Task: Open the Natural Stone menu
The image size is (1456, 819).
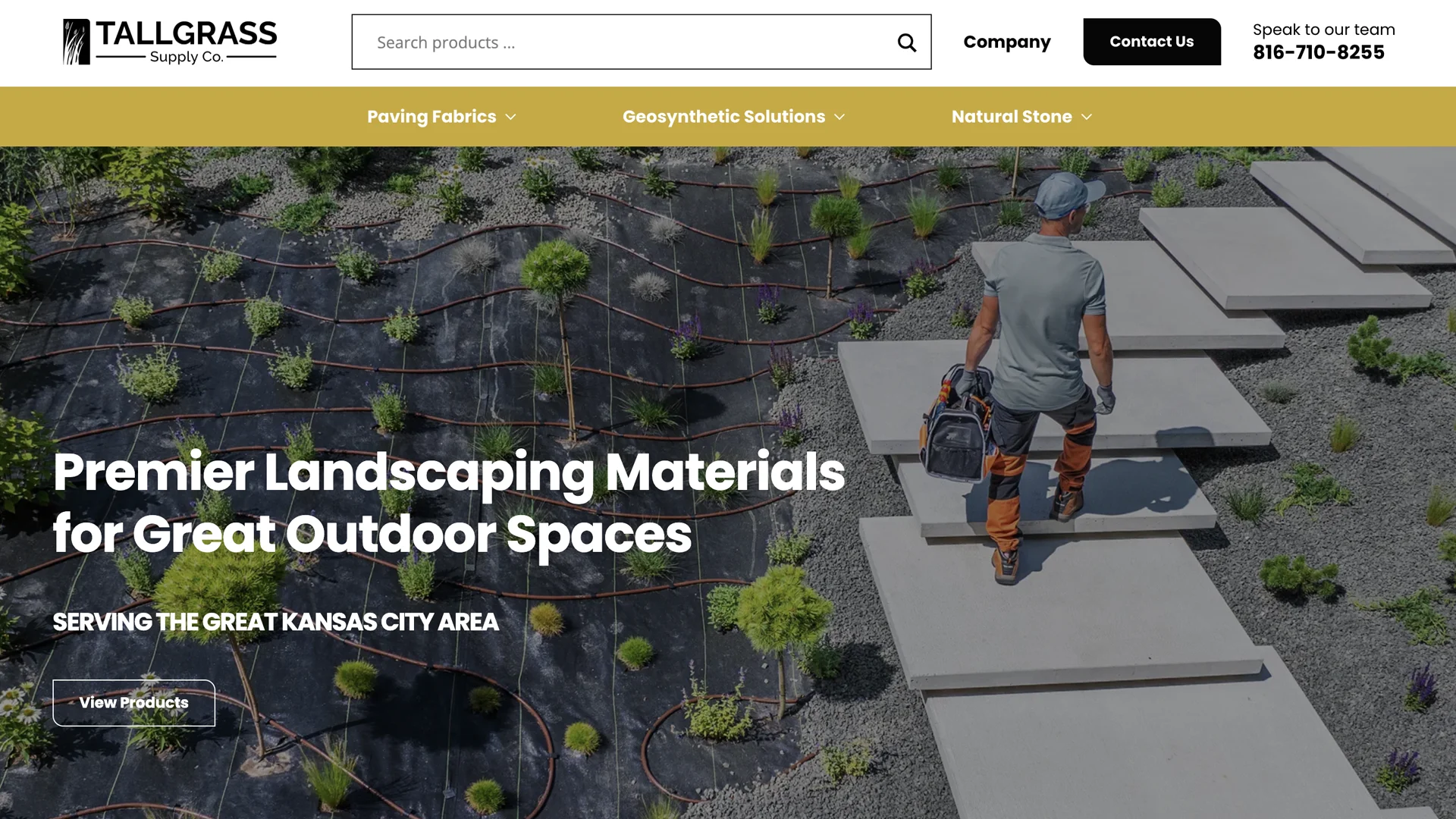Action: (x=1012, y=117)
